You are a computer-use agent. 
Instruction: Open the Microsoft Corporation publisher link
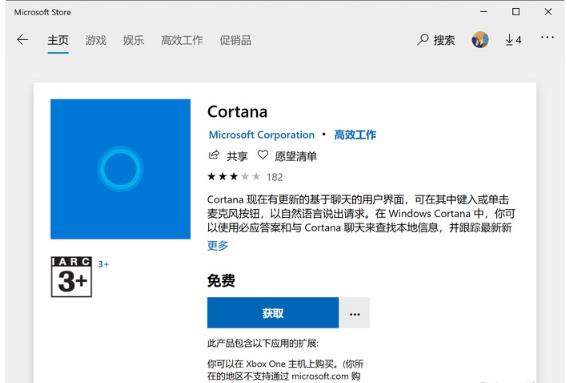tap(262, 135)
